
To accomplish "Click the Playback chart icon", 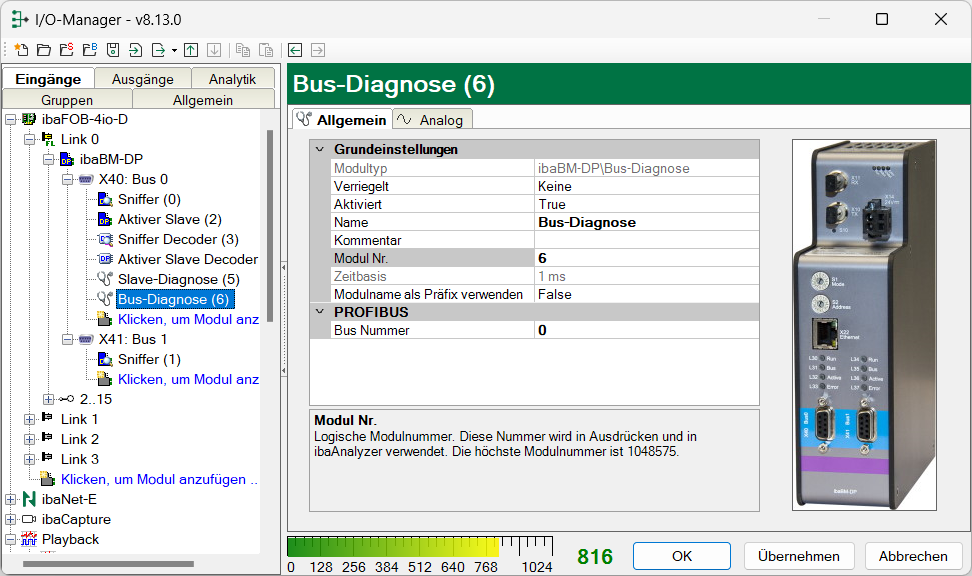I will (29, 539).
